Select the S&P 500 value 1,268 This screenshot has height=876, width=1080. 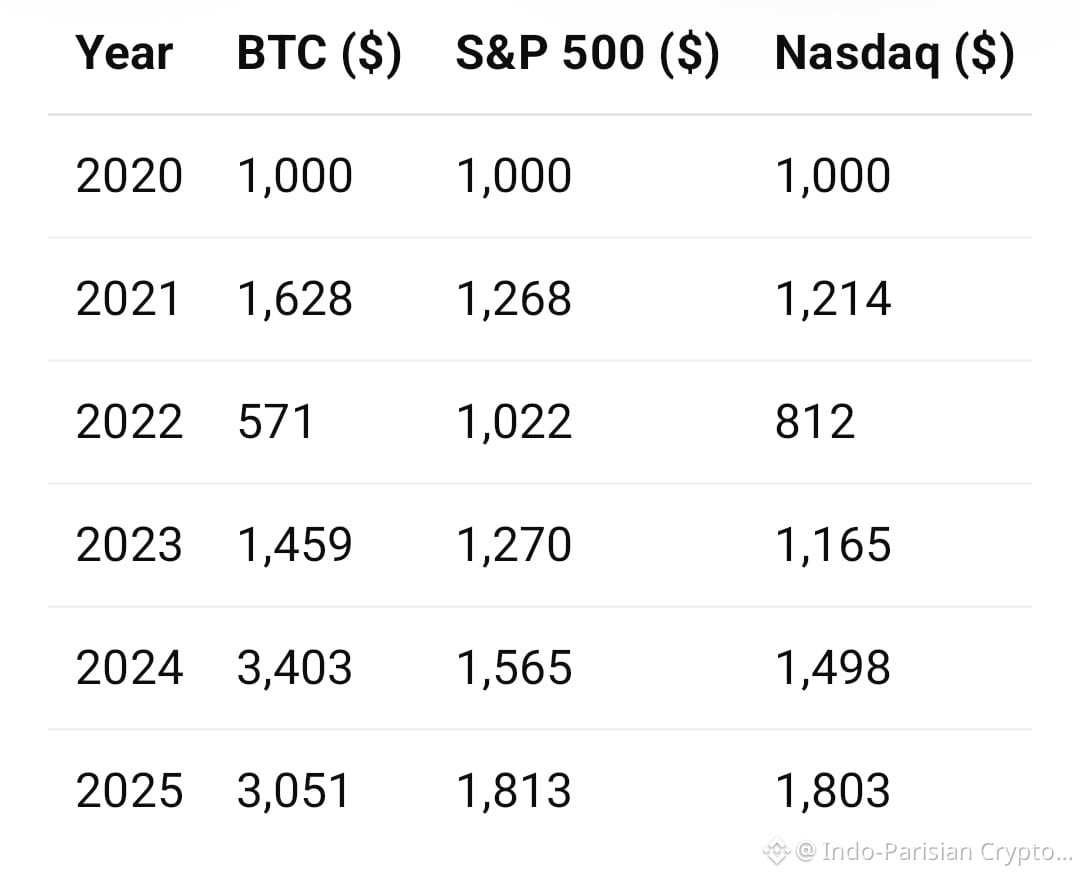514,299
